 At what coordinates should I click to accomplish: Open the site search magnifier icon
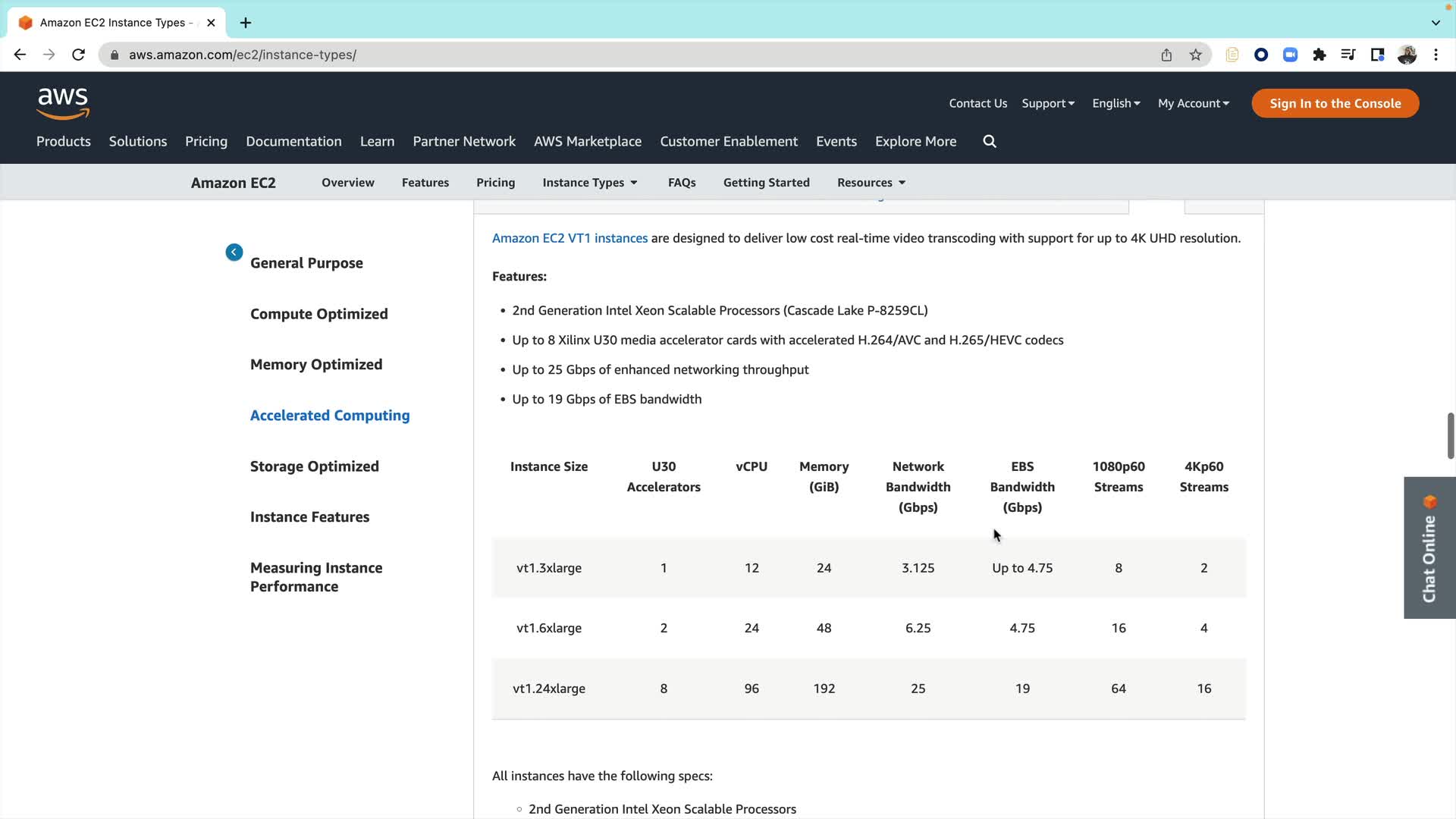point(990,142)
